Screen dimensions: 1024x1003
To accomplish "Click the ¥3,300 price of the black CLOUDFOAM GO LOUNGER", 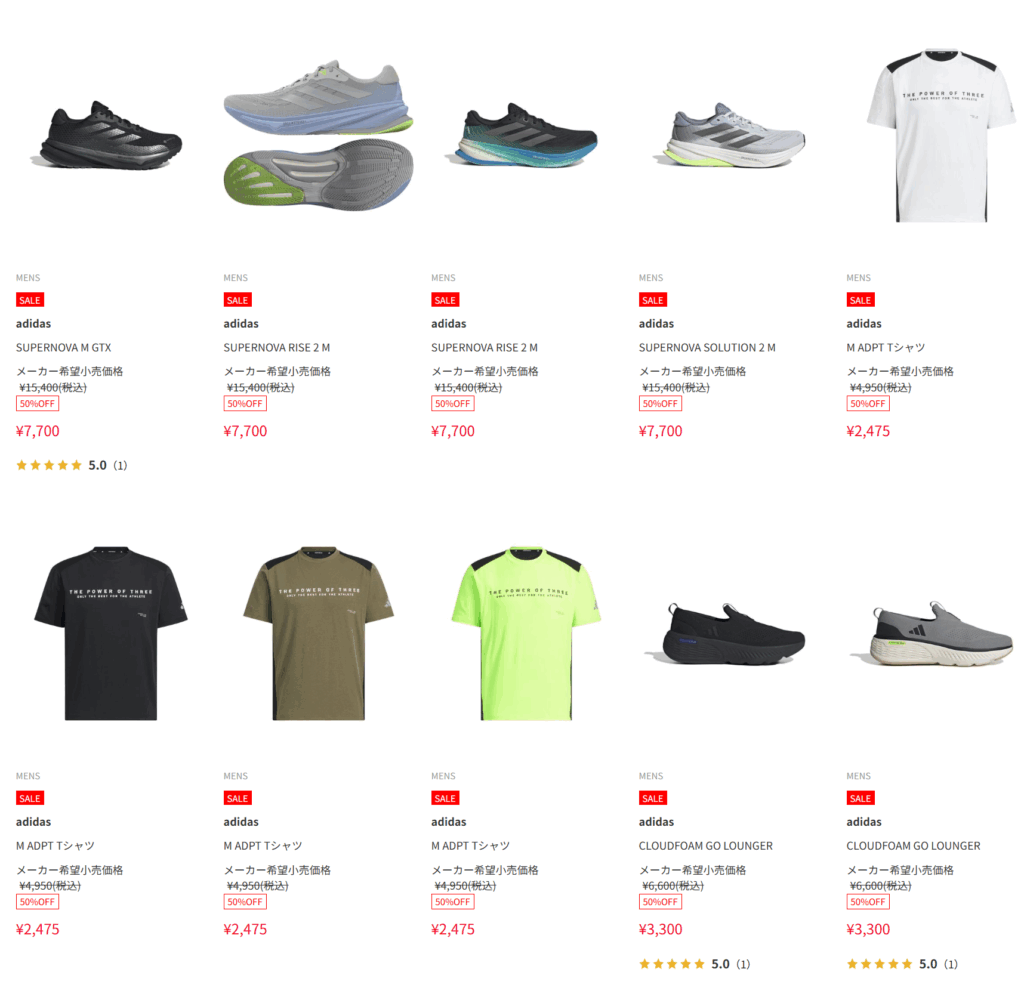I will pos(660,929).
